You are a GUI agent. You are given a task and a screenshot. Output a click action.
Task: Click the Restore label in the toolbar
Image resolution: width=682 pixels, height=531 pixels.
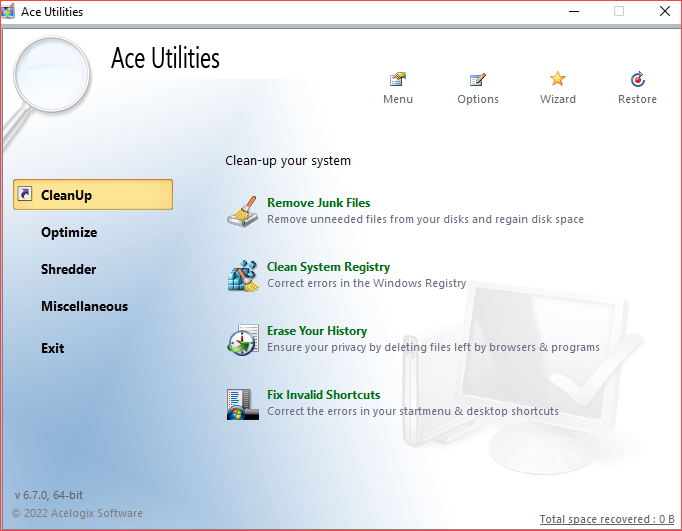coord(637,99)
